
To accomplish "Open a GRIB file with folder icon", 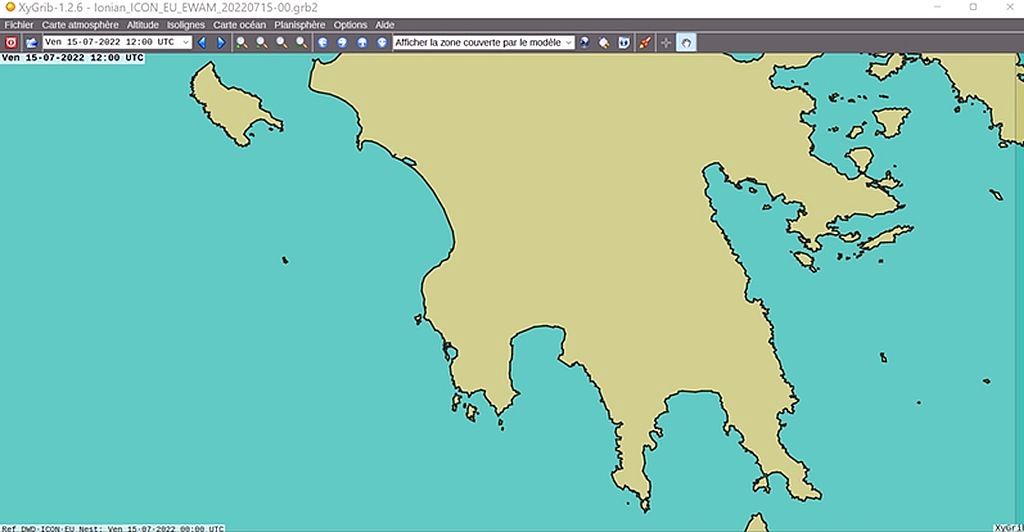I will [x=32, y=43].
